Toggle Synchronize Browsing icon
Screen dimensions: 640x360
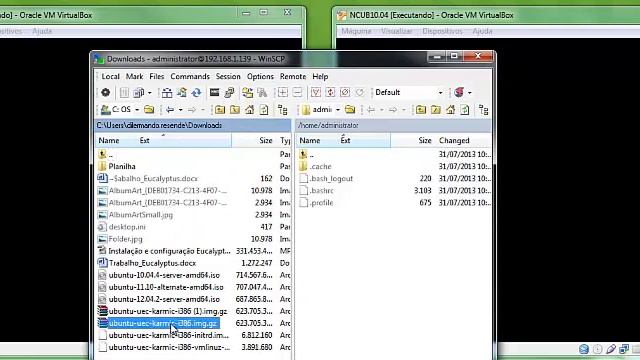click(247, 93)
